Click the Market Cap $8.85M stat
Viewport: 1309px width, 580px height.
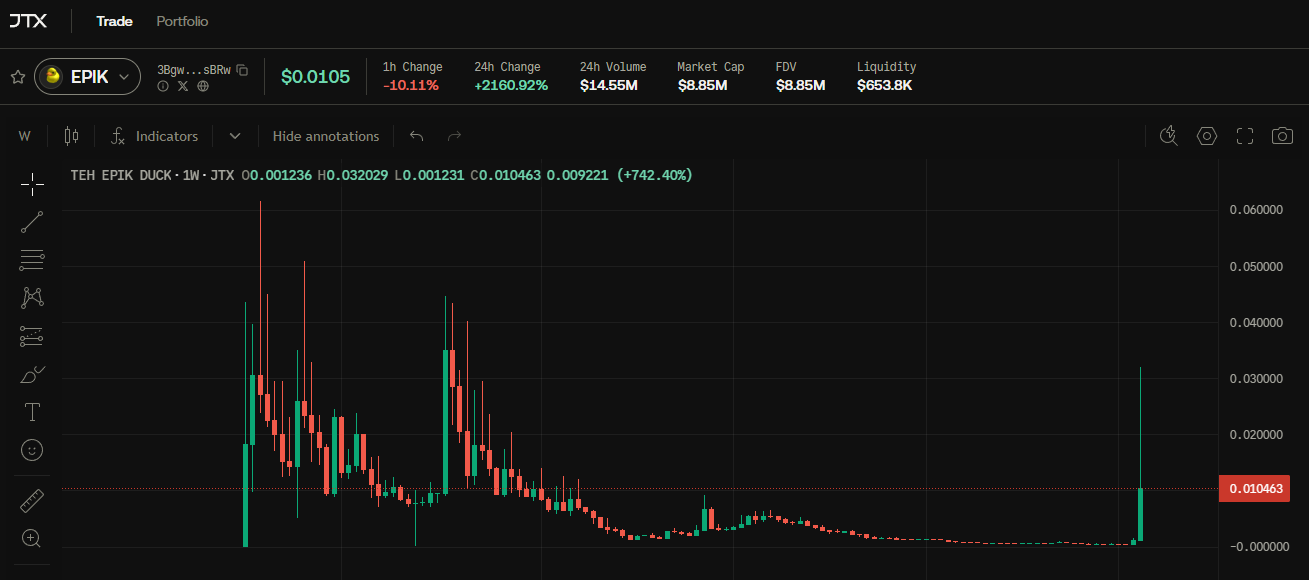(x=710, y=76)
